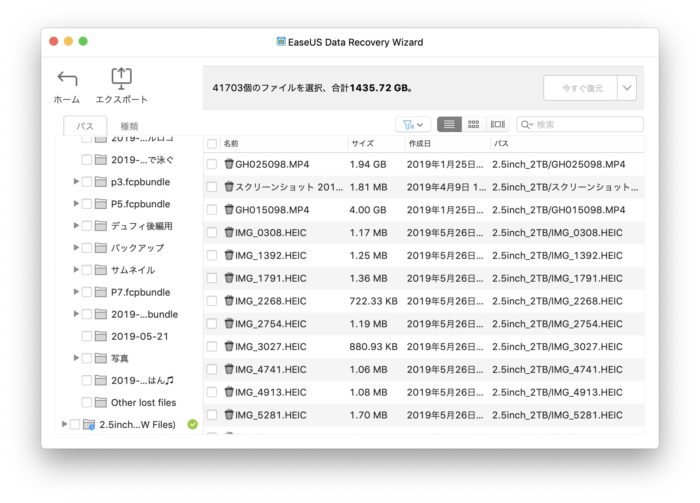Check the スクリーンショット file checkbox
This screenshot has height=503, width=700.
pyautogui.click(x=212, y=187)
